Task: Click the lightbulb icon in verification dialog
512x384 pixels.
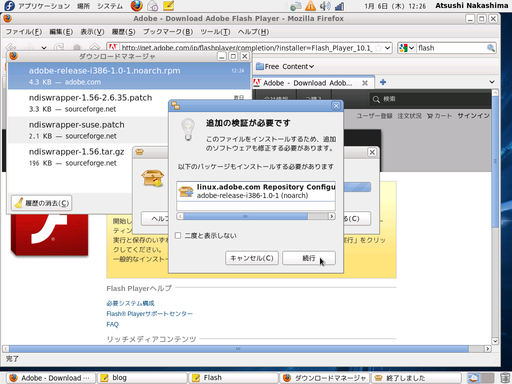Action: point(188,130)
